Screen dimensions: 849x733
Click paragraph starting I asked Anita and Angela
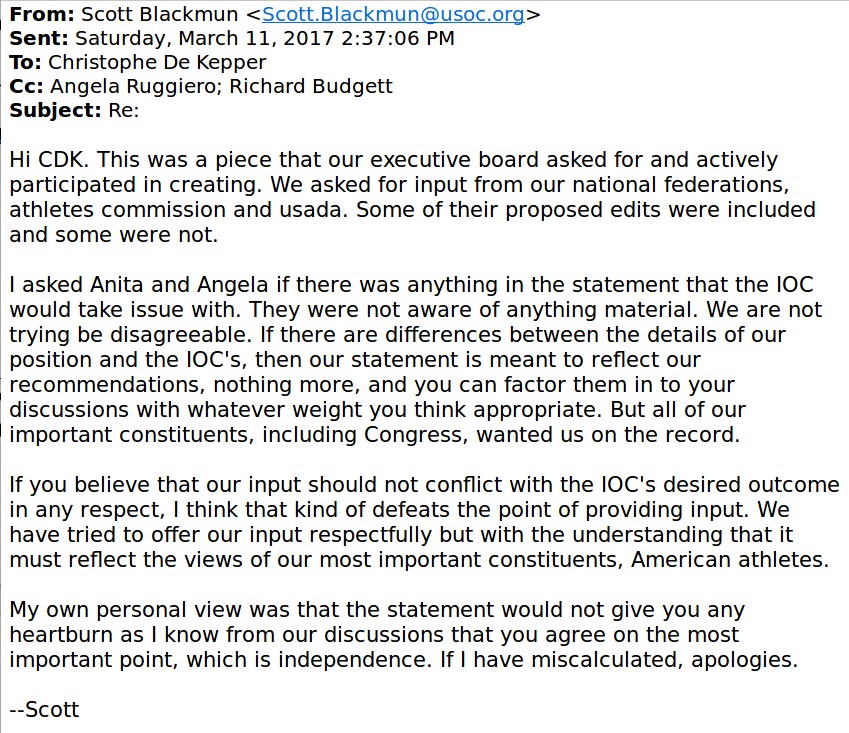pyautogui.click(x=415, y=359)
